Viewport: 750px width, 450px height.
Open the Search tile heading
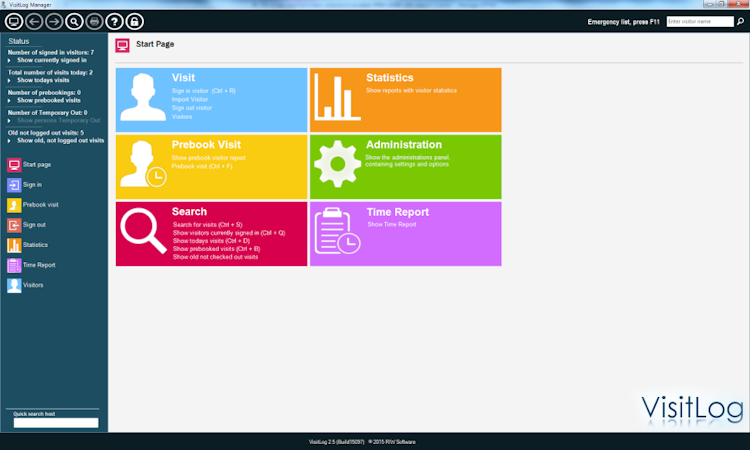(189, 211)
